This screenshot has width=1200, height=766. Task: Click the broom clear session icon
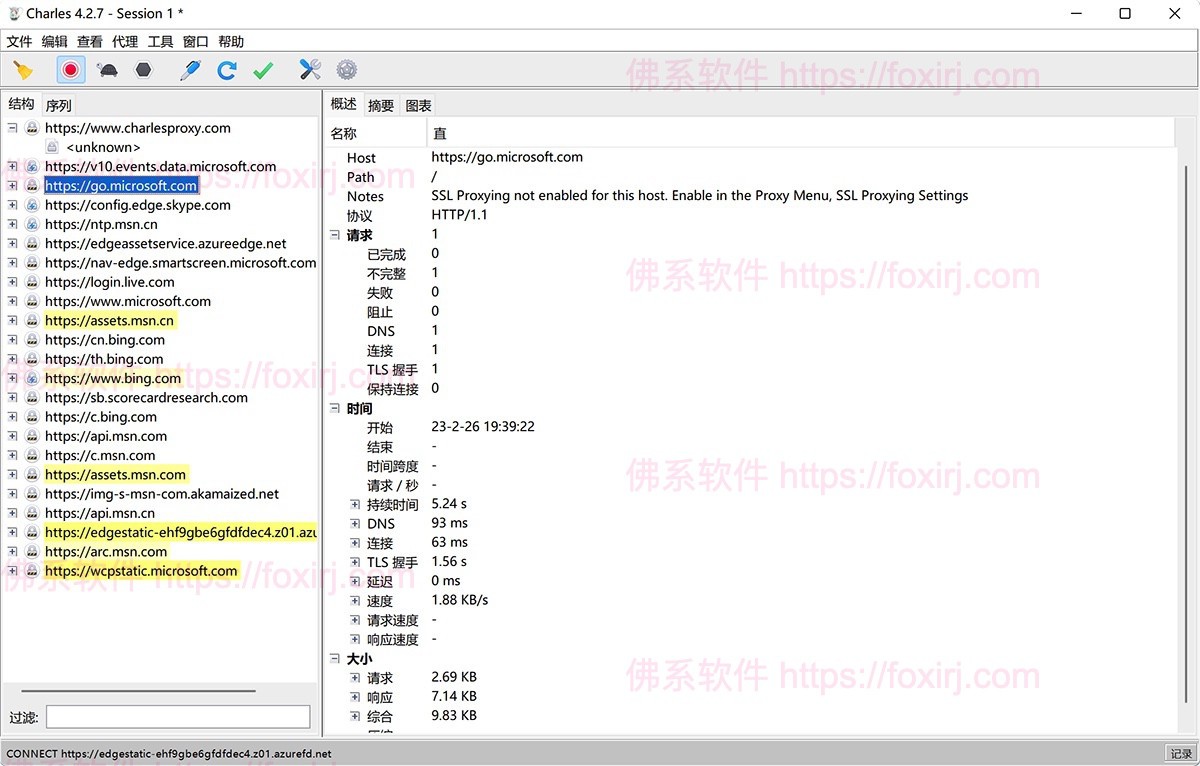(23, 70)
